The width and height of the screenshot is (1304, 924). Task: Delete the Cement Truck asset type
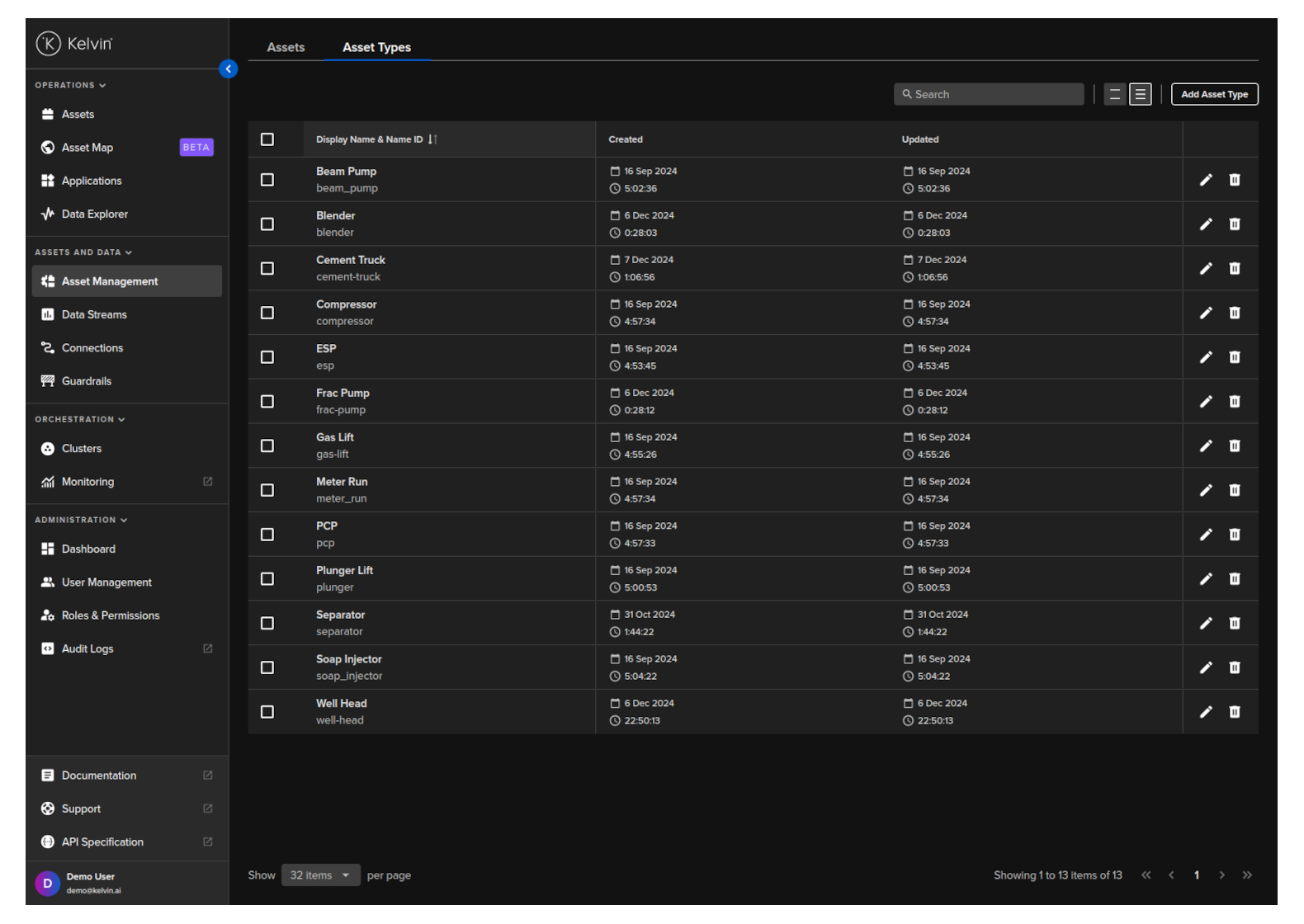pyautogui.click(x=1235, y=269)
